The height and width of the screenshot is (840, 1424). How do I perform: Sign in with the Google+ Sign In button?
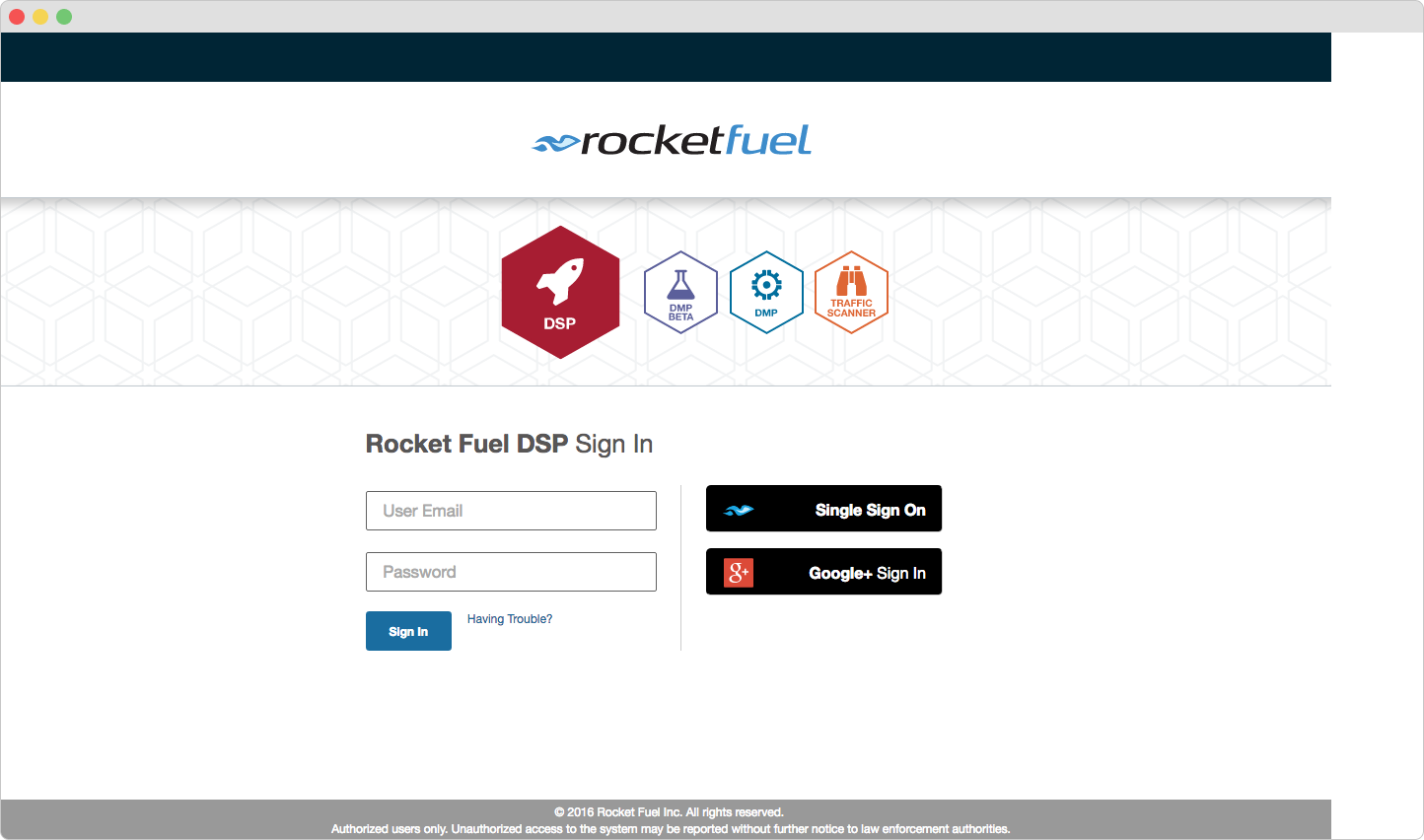pos(823,572)
